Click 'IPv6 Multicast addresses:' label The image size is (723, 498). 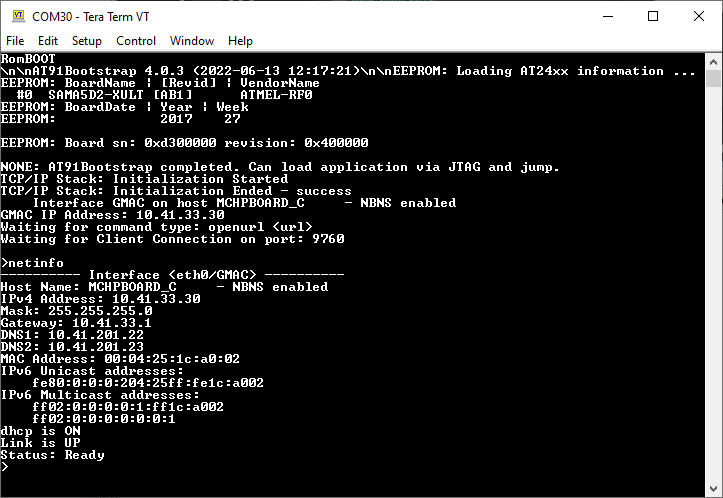click(100, 395)
